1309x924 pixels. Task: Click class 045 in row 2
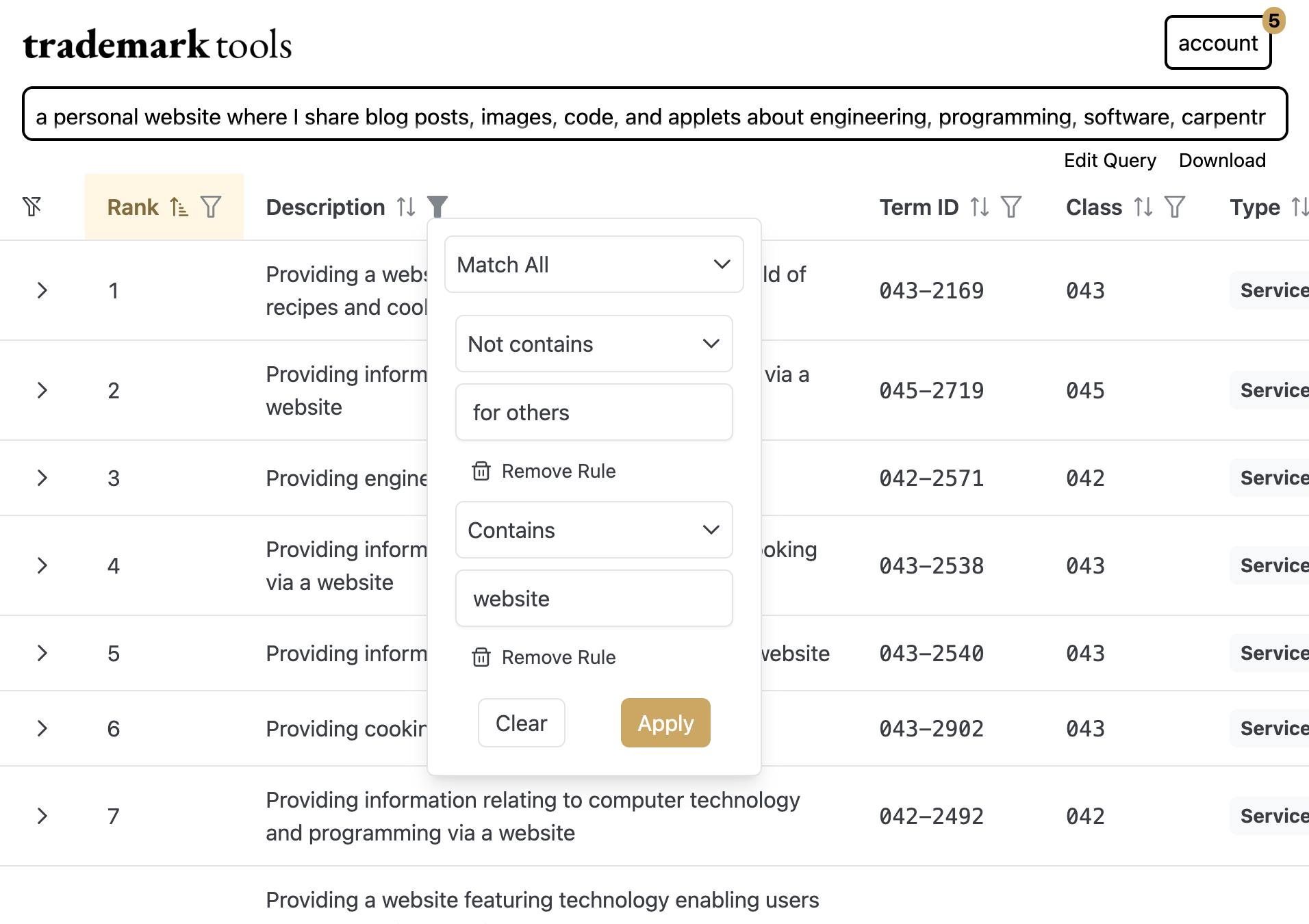[x=1085, y=390]
